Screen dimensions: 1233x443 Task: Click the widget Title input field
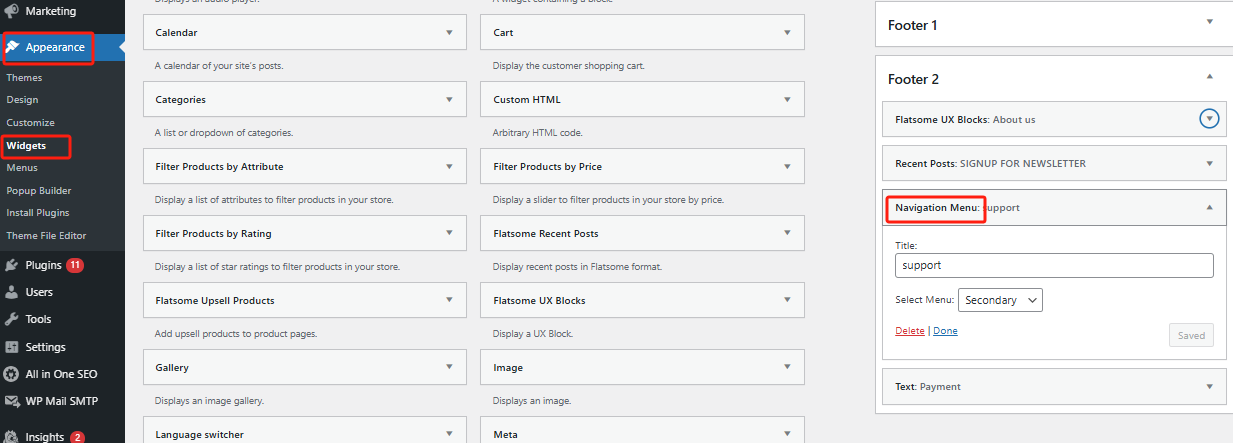coord(1054,265)
